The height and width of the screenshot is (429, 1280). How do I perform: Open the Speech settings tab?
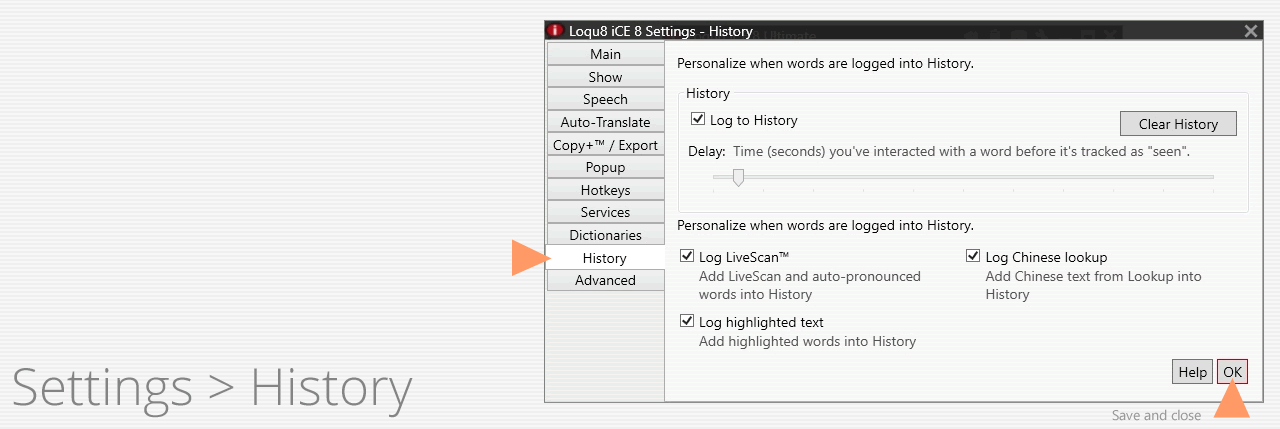[605, 99]
